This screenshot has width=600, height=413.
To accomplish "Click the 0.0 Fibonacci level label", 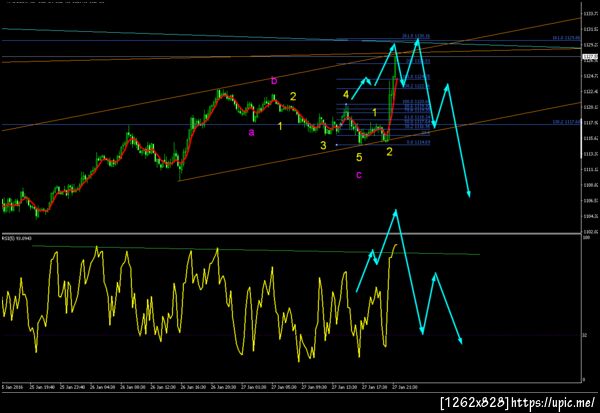I will pyautogui.click(x=418, y=142).
